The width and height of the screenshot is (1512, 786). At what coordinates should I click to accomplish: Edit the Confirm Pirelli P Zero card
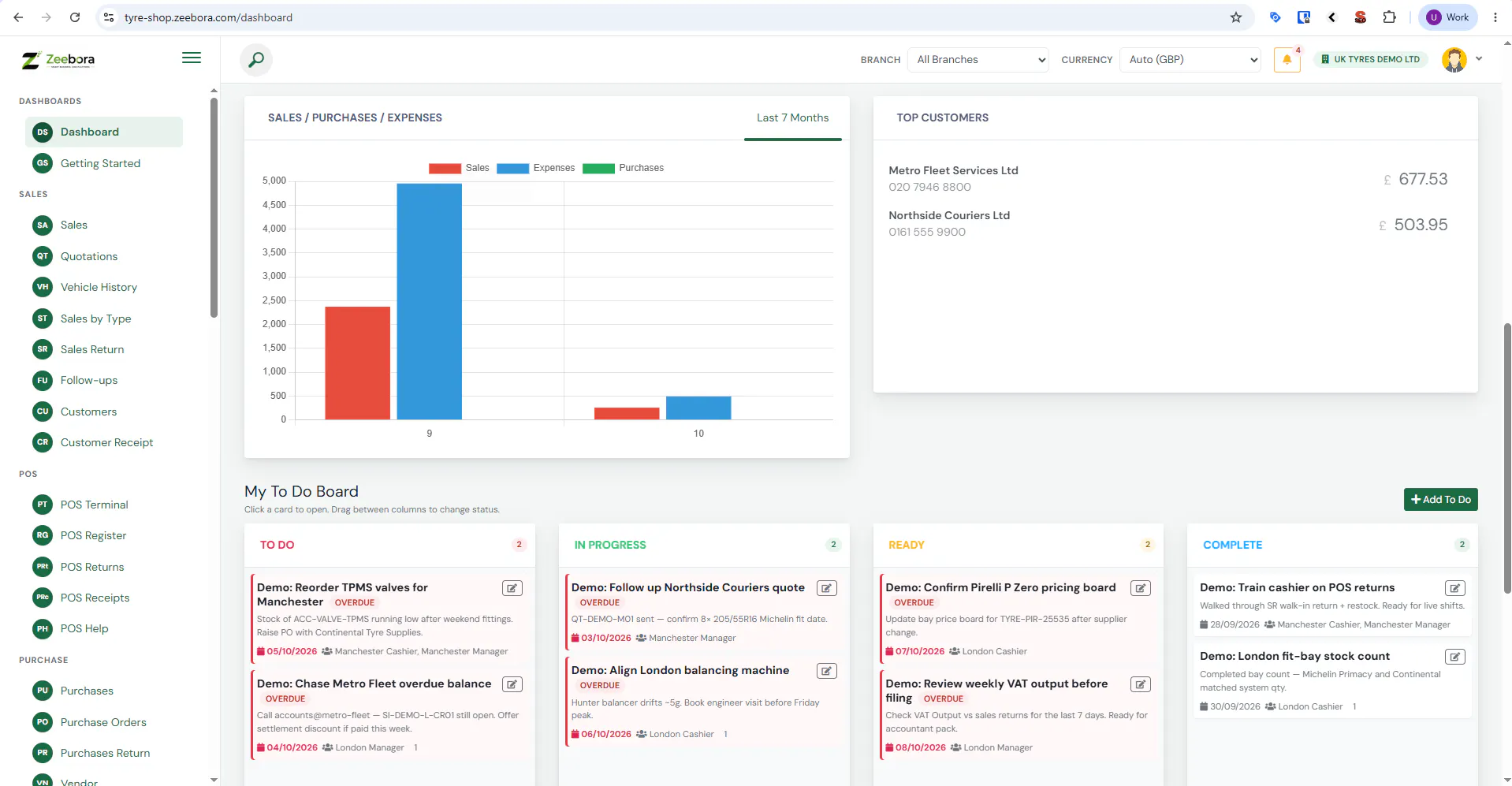pos(1141,588)
